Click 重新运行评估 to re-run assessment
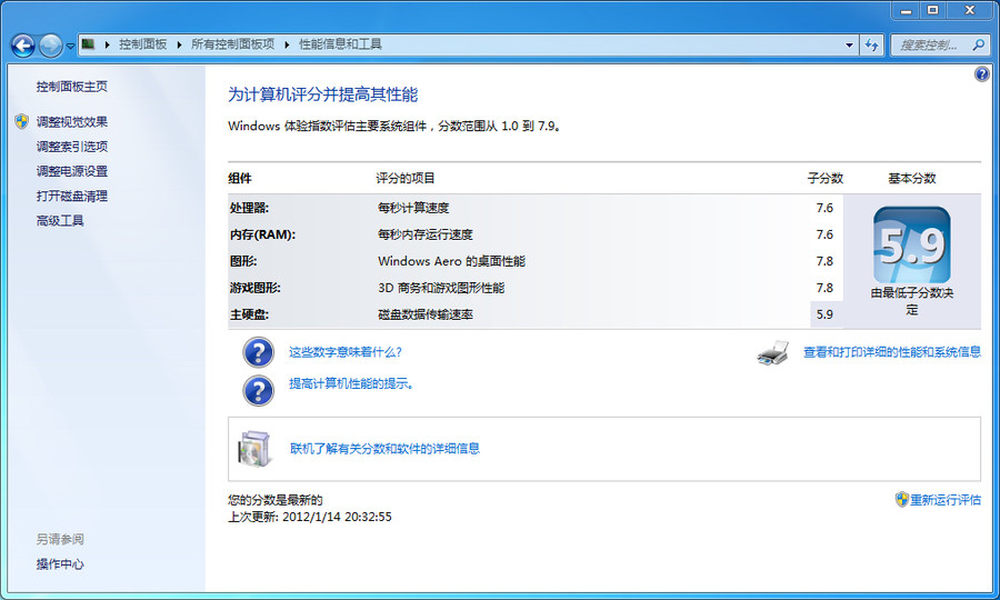Viewport: 1000px width, 600px height. 945,500
